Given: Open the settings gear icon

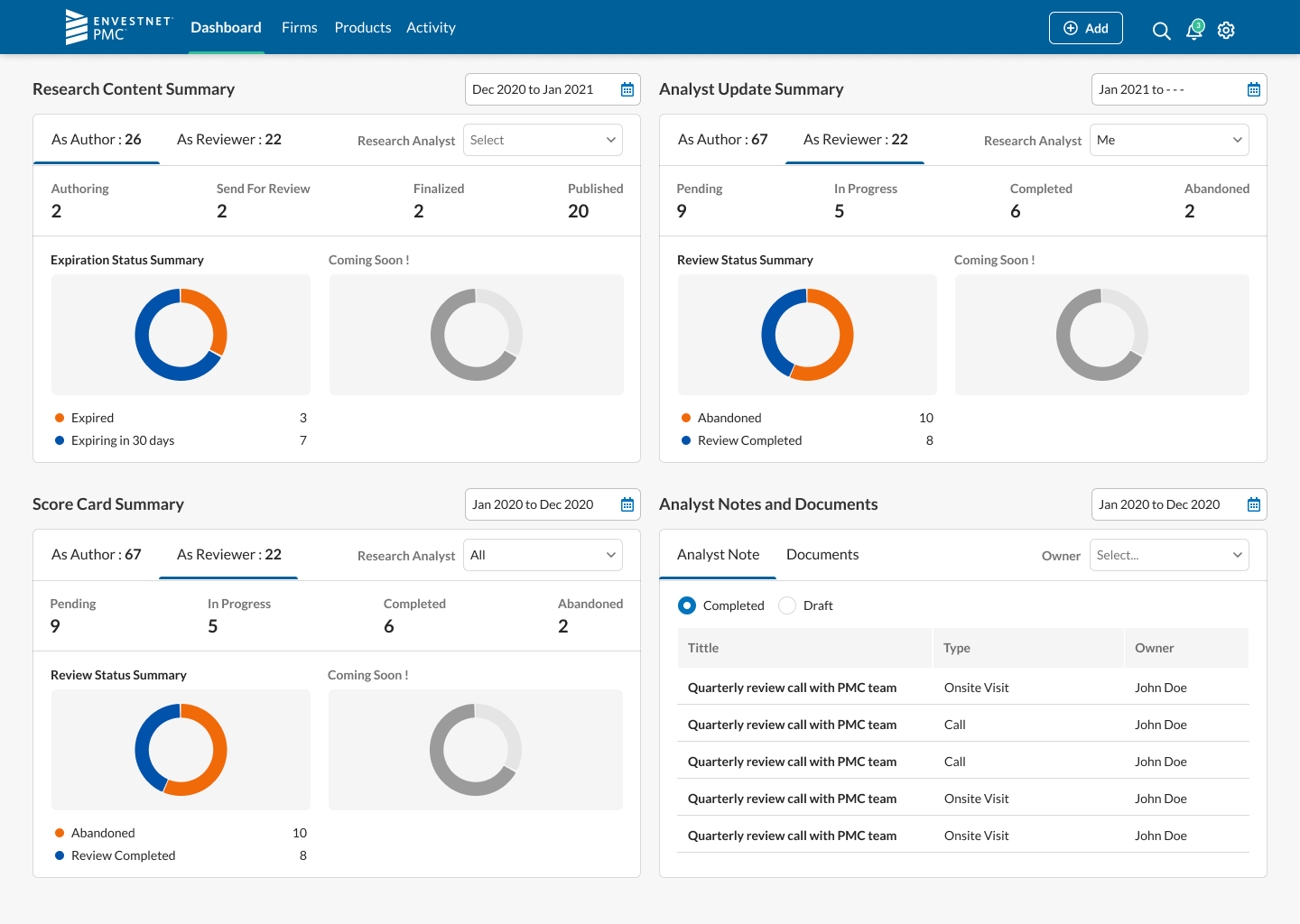Looking at the screenshot, I should (1226, 31).
